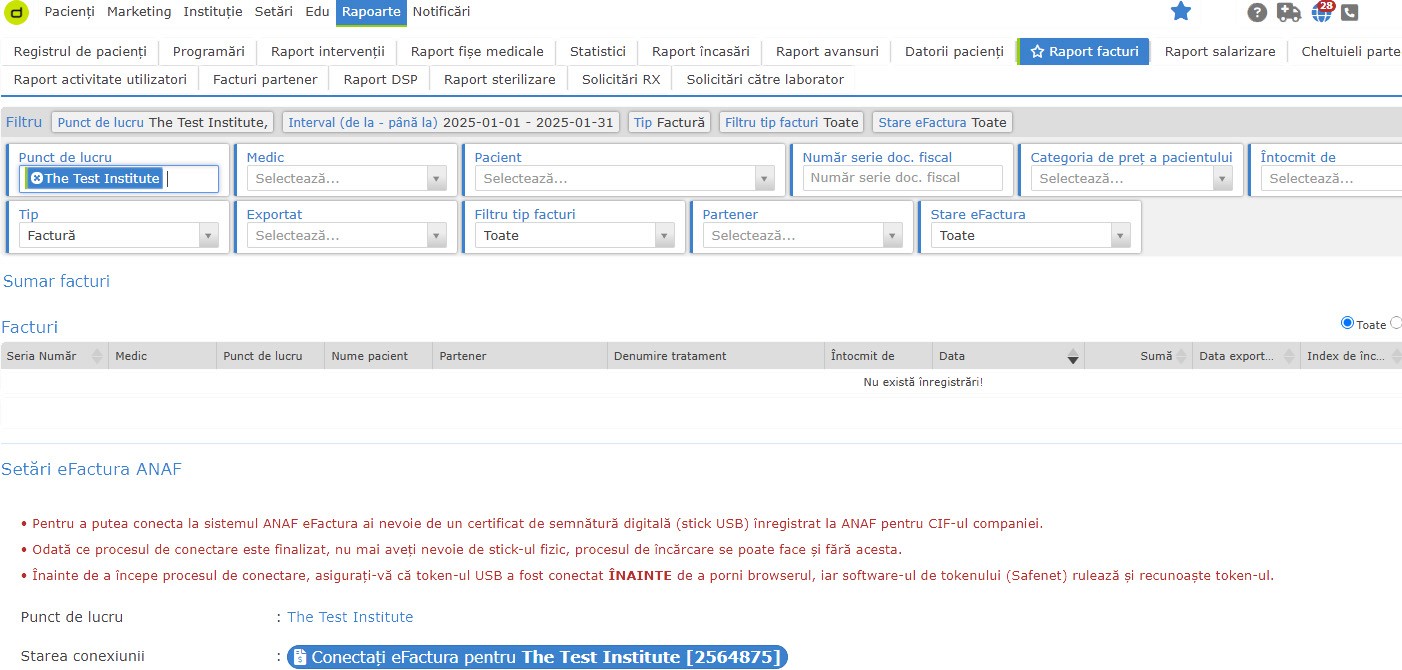This screenshot has height=670, width=1402.
Task: Click Conectați eFactura pentru The Test Institute button
Action: [538, 657]
